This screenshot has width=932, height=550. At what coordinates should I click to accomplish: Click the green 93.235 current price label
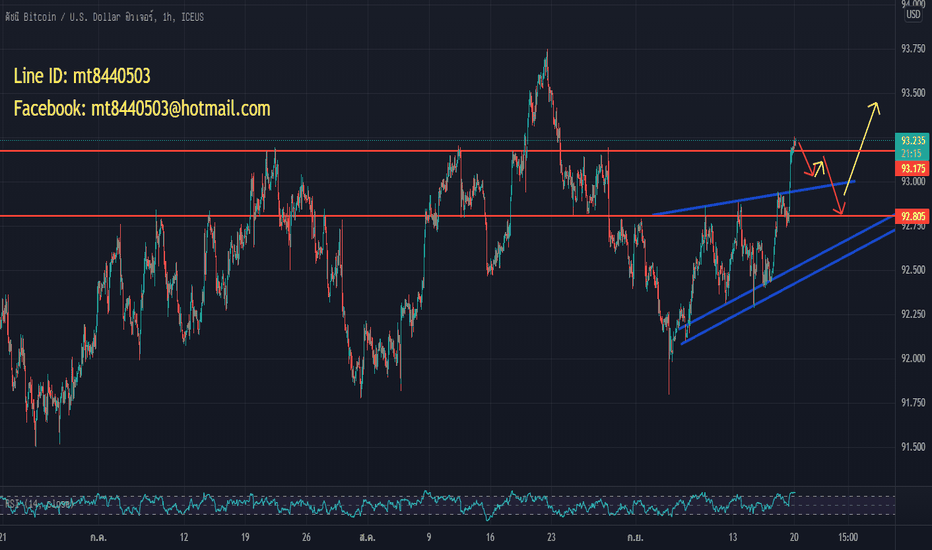coord(912,140)
